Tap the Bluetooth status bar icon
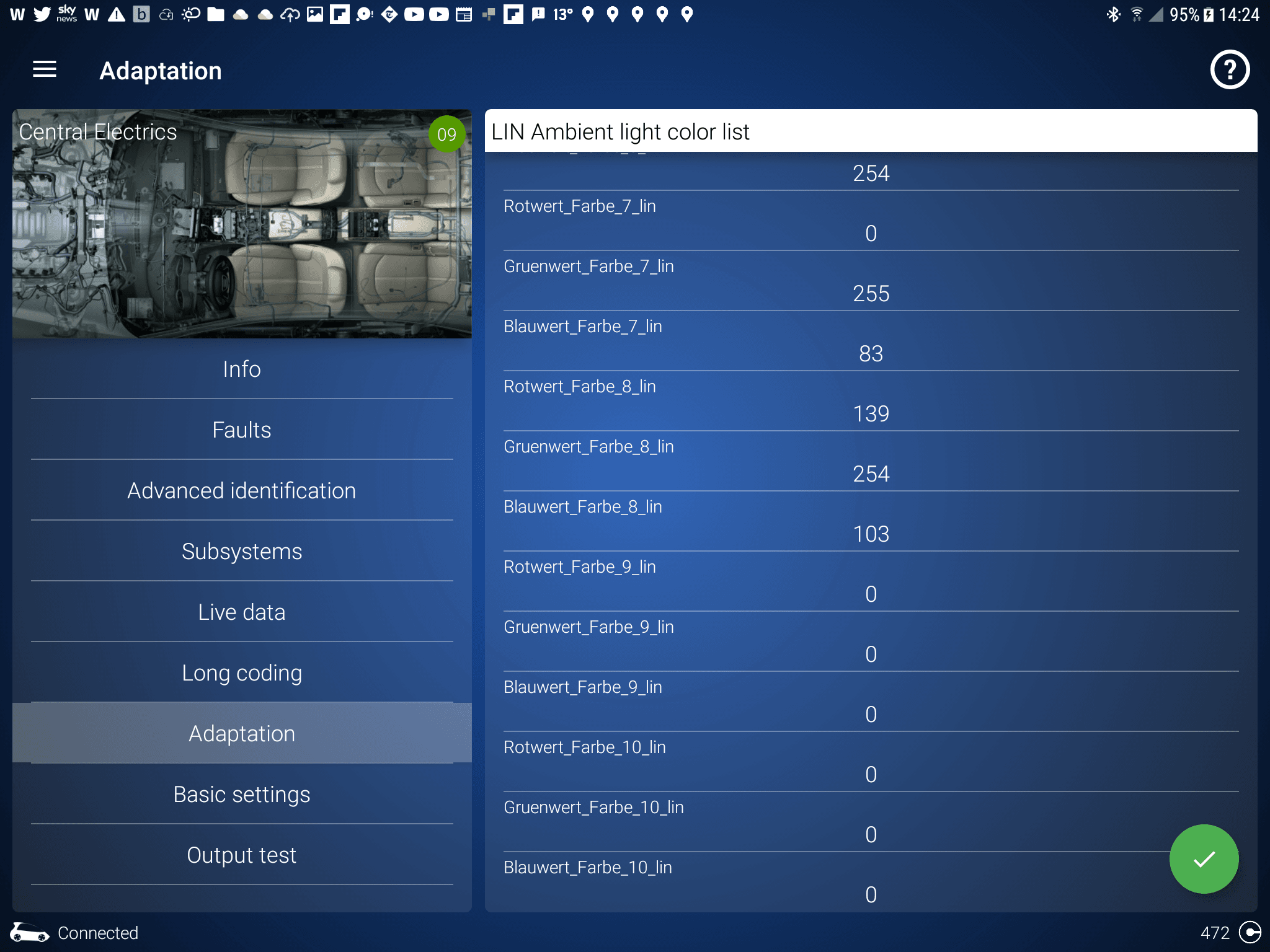 tap(1113, 14)
